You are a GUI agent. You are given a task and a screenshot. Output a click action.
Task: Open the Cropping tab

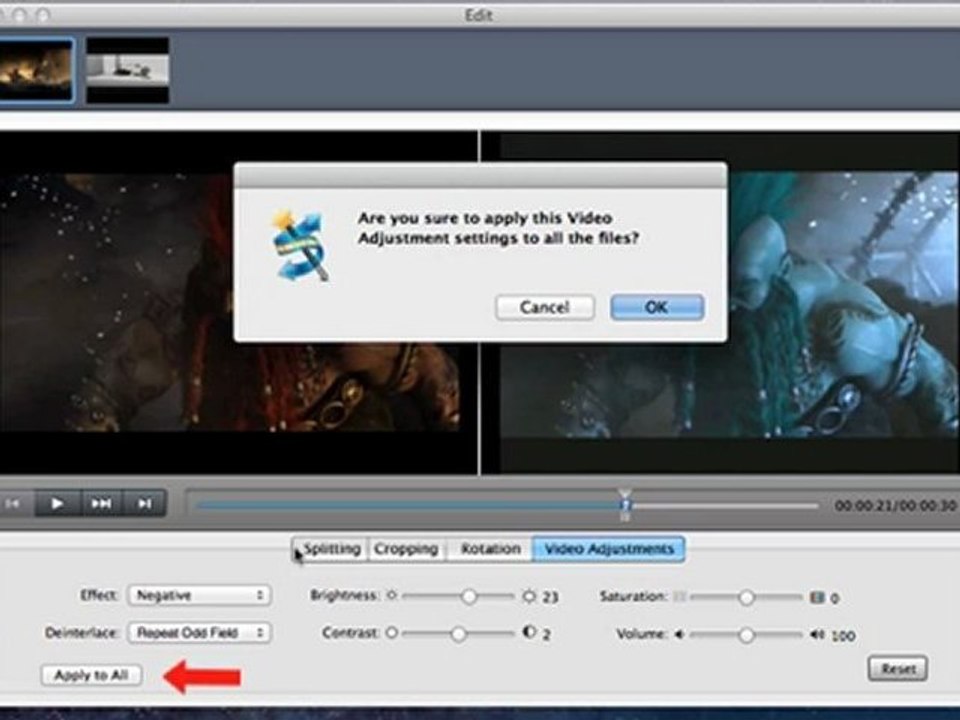tap(406, 549)
